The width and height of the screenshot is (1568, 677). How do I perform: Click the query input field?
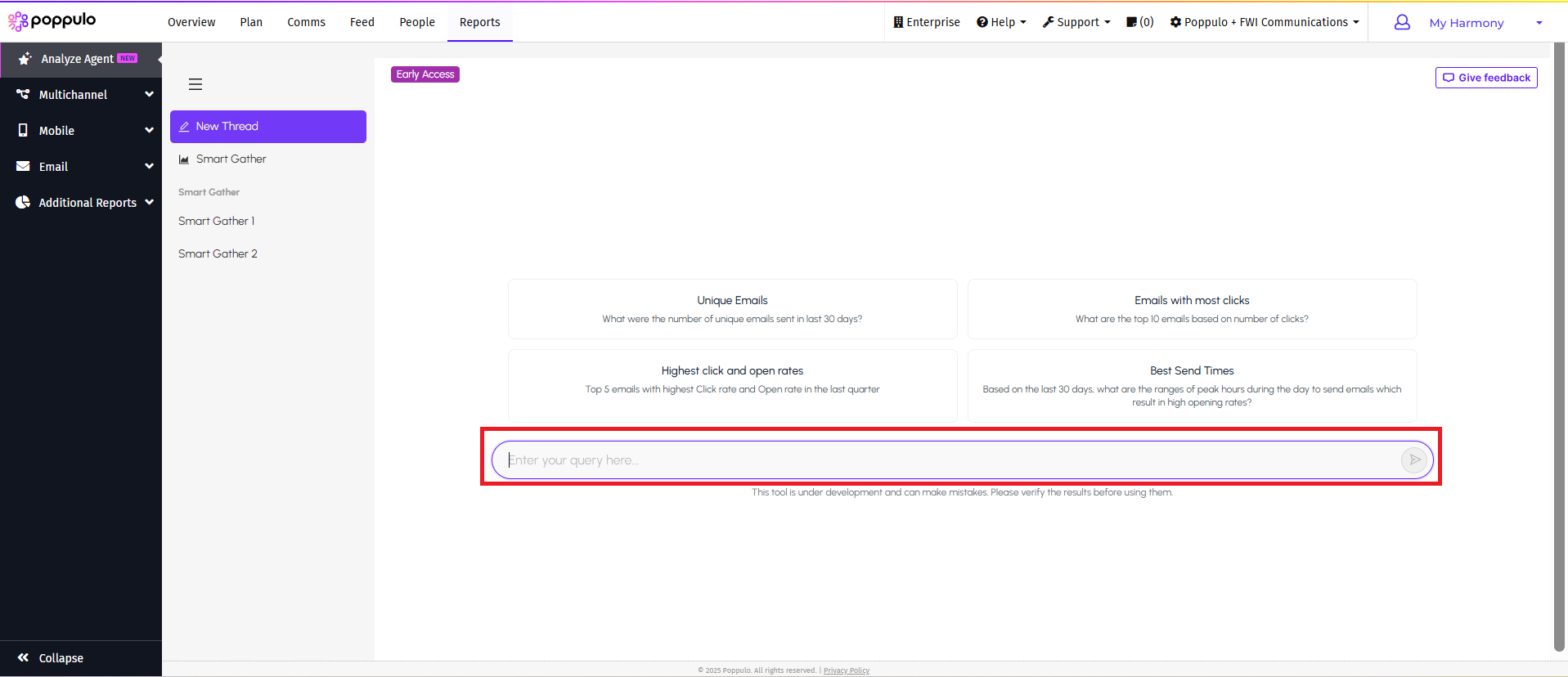(x=949, y=460)
